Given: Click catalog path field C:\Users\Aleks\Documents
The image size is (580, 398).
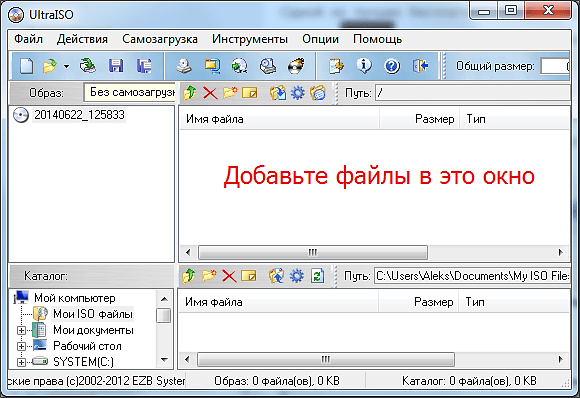Looking at the screenshot, I should [x=472, y=276].
